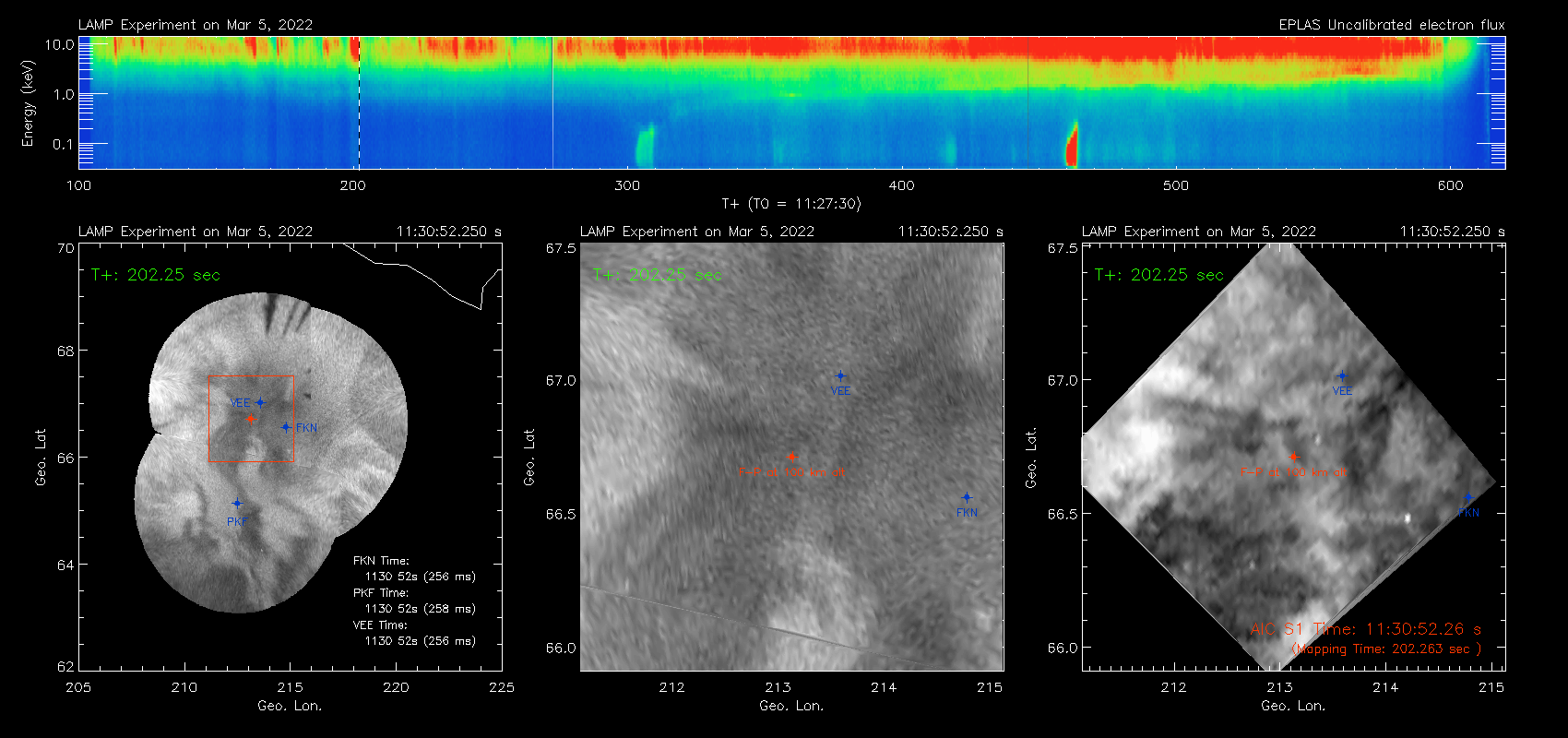
Task: Click the FKN station marker in left map
Action: coord(286,427)
